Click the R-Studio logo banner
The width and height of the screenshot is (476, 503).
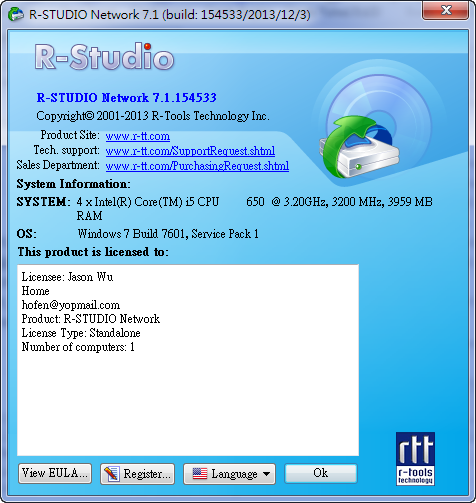click(x=104, y=57)
